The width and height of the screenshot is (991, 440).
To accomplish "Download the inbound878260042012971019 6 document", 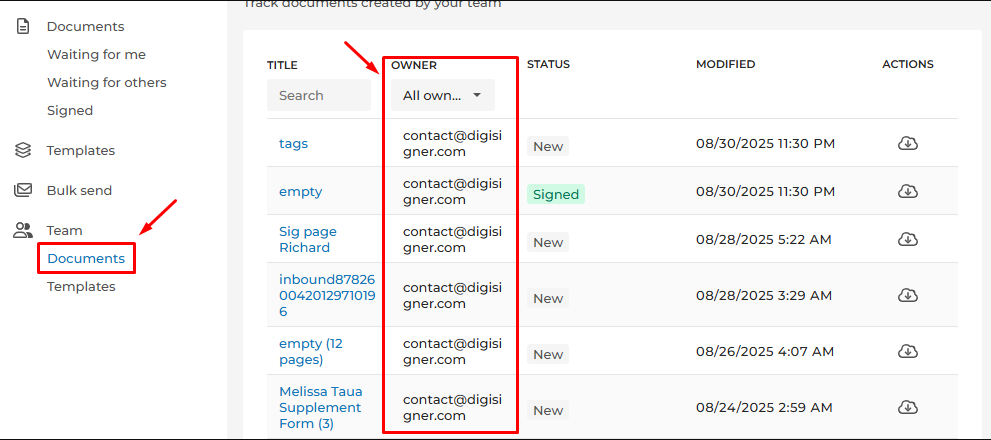I will coord(907,295).
